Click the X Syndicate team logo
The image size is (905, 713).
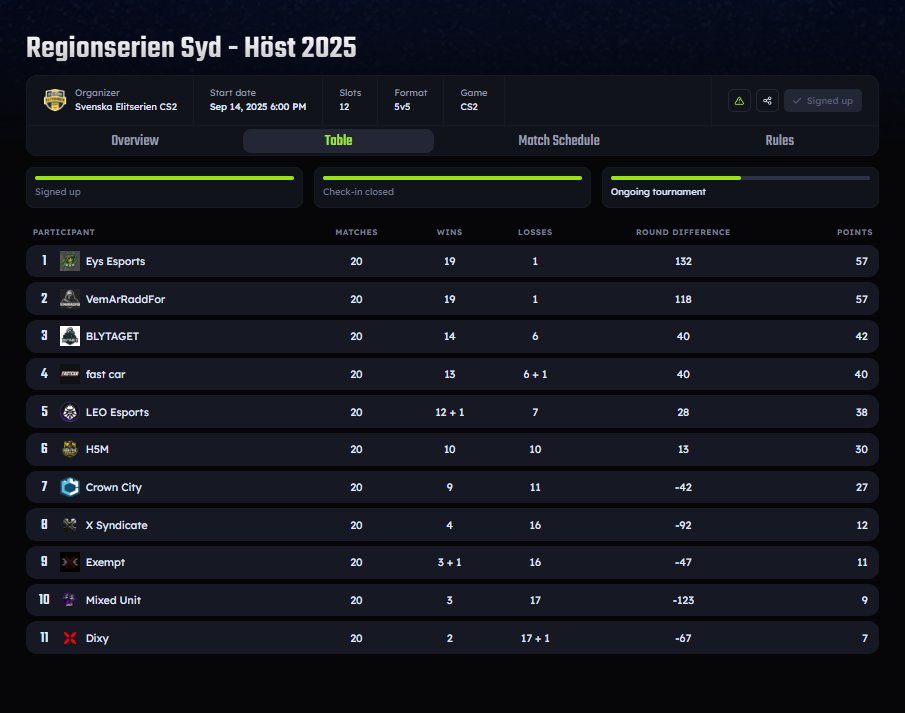70,525
